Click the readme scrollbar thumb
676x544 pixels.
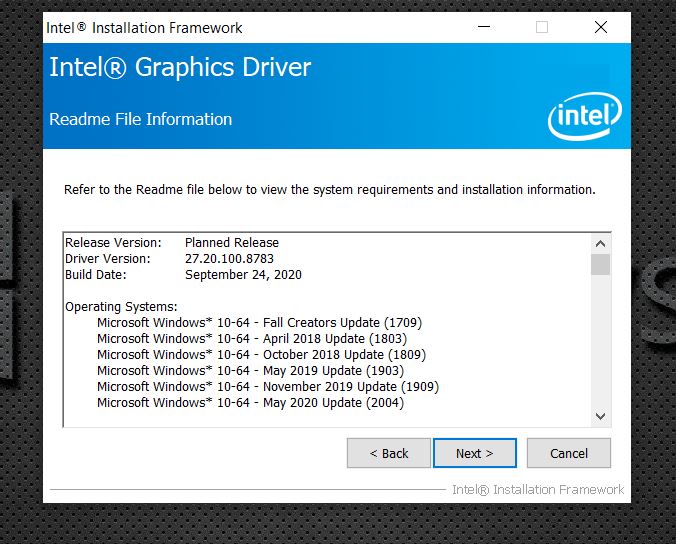(x=600, y=264)
